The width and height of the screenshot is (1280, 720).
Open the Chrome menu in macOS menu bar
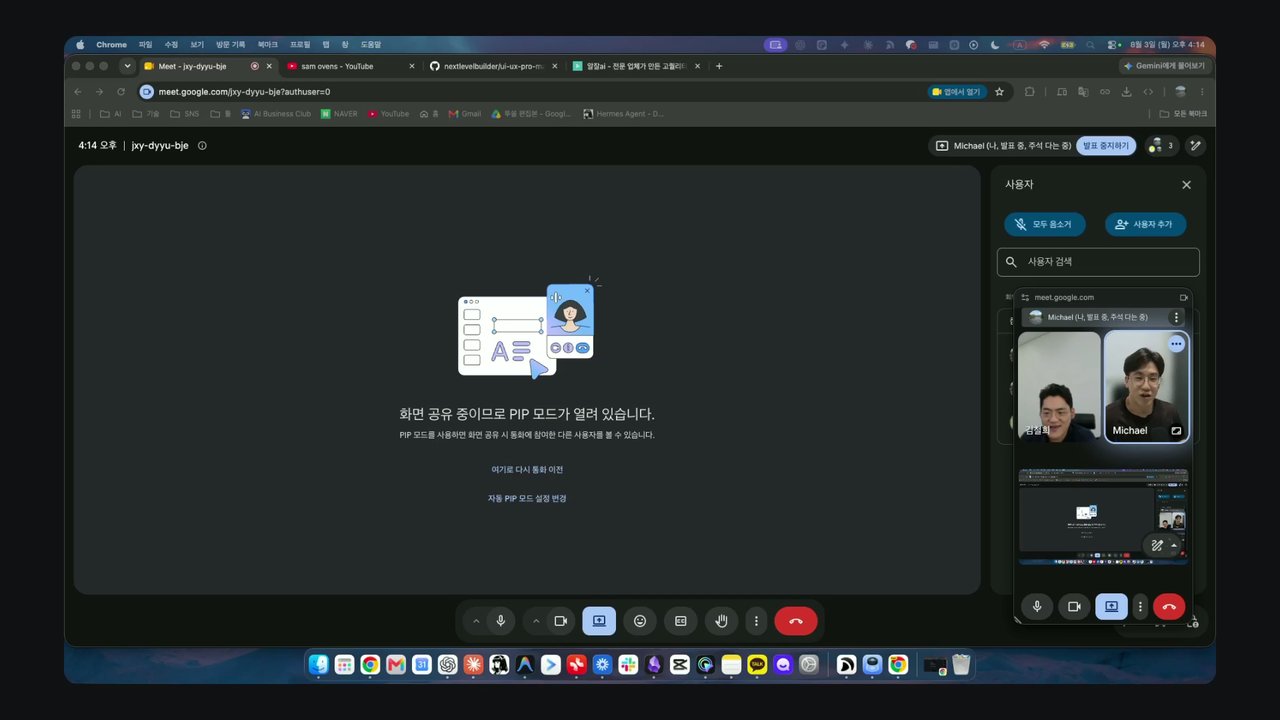[112, 45]
